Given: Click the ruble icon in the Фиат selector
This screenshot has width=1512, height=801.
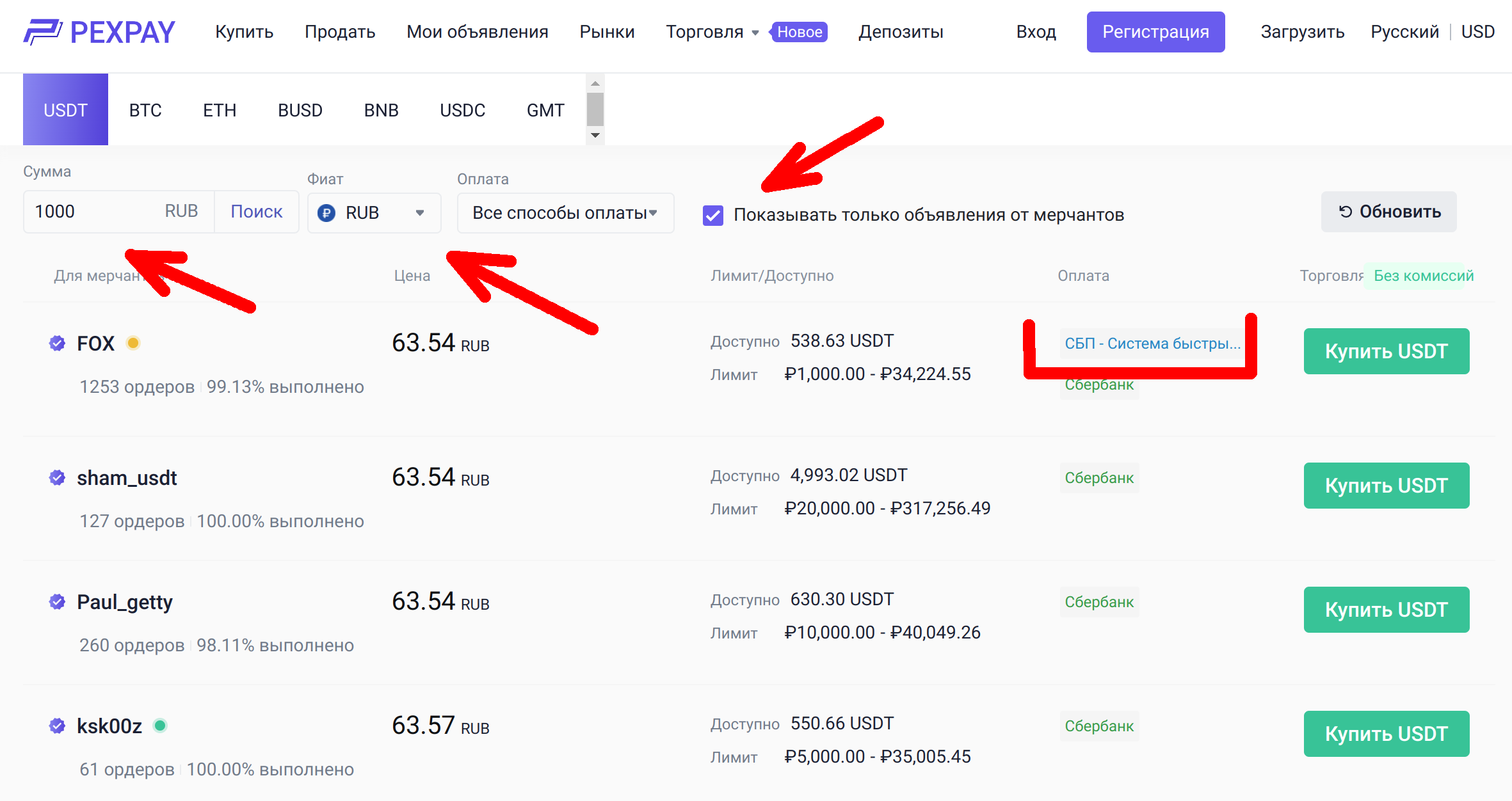Looking at the screenshot, I should pos(326,213).
